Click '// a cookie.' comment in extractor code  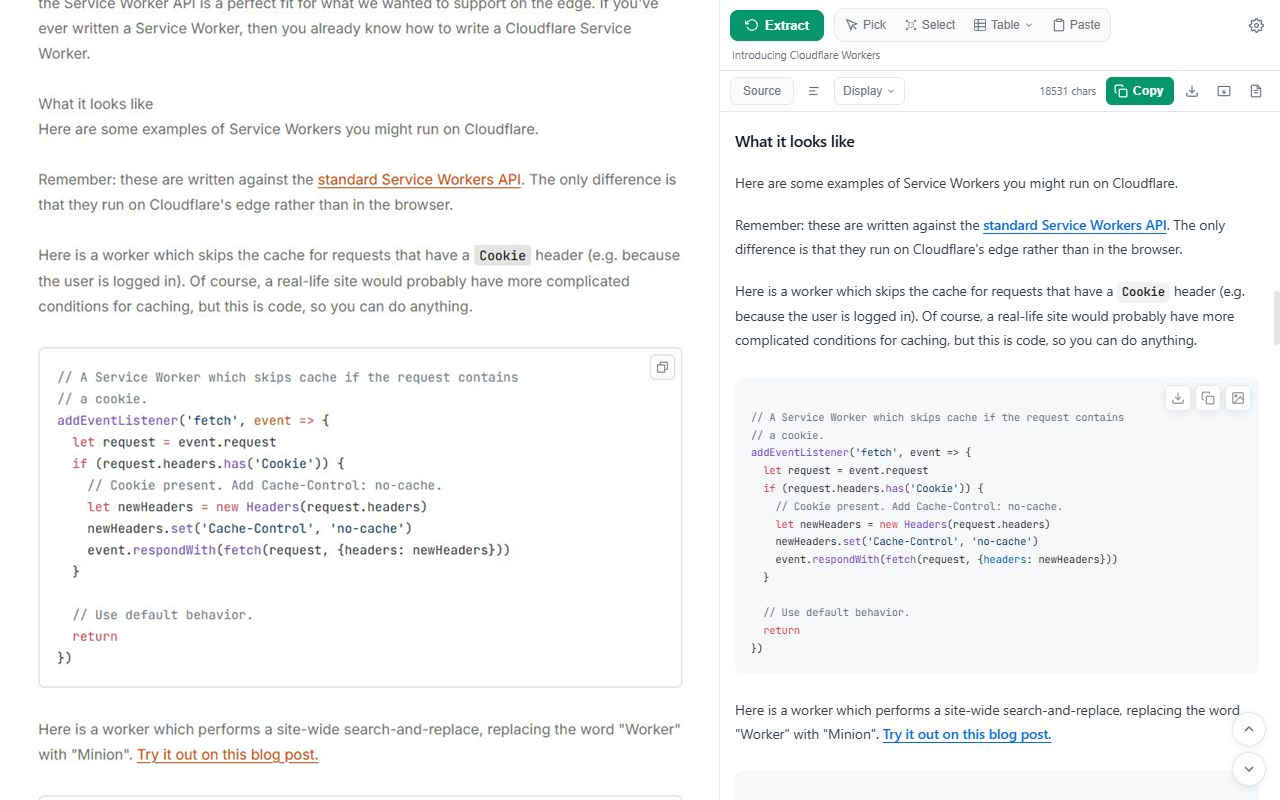(x=788, y=436)
